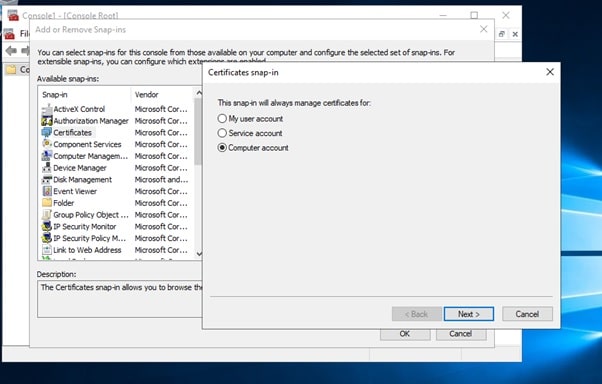Click Next in Certificates snap-in wizard
The height and width of the screenshot is (384, 602).
pyautogui.click(x=469, y=314)
